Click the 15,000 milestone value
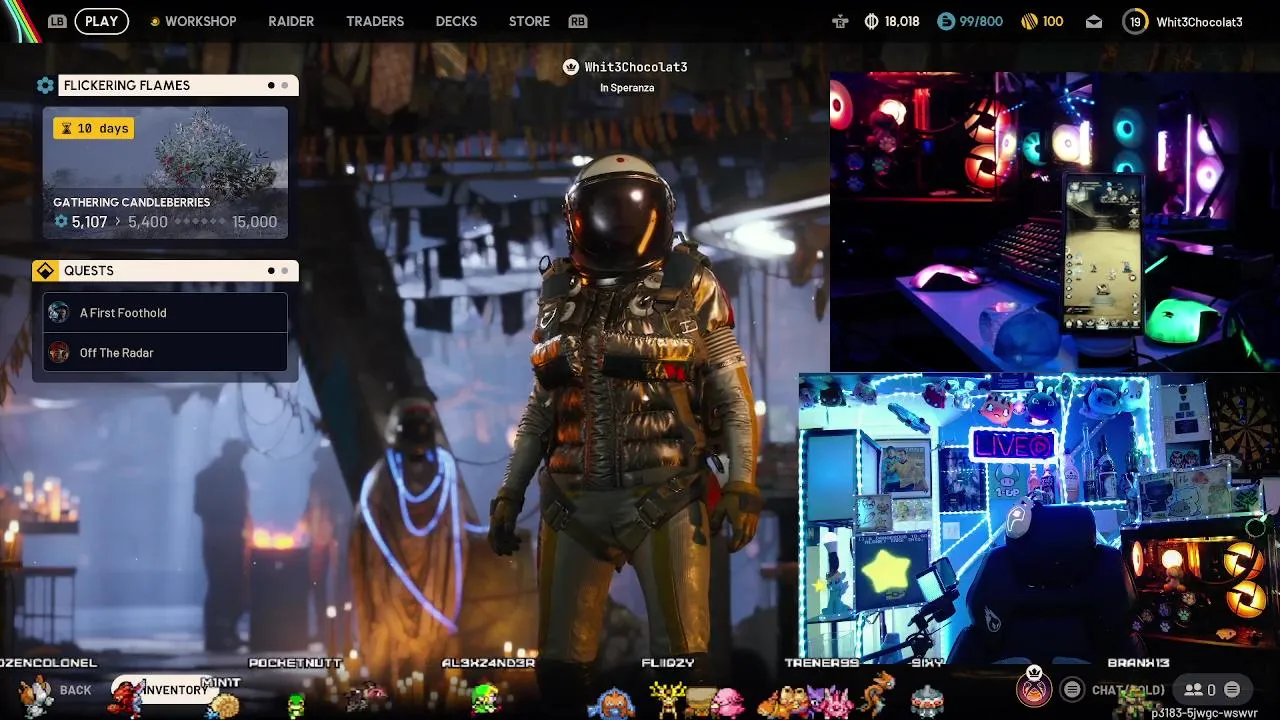The image size is (1280, 720). tap(254, 222)
